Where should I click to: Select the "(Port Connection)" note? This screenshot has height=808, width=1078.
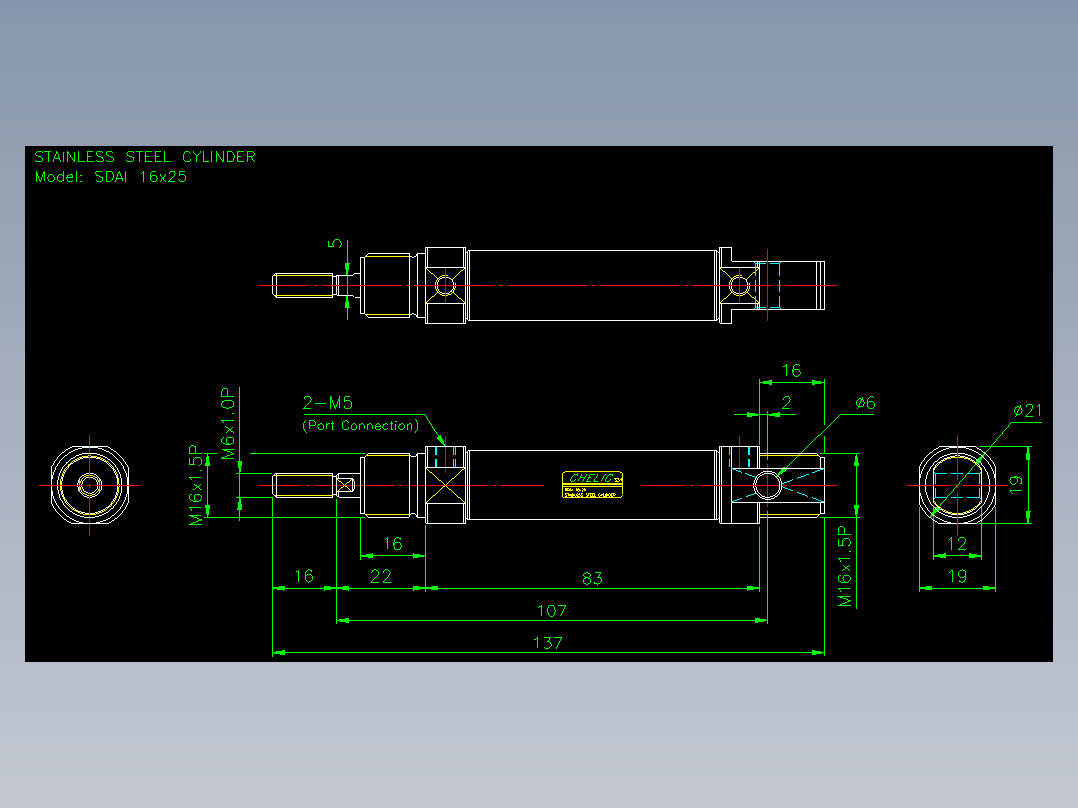tap(361, 426)
